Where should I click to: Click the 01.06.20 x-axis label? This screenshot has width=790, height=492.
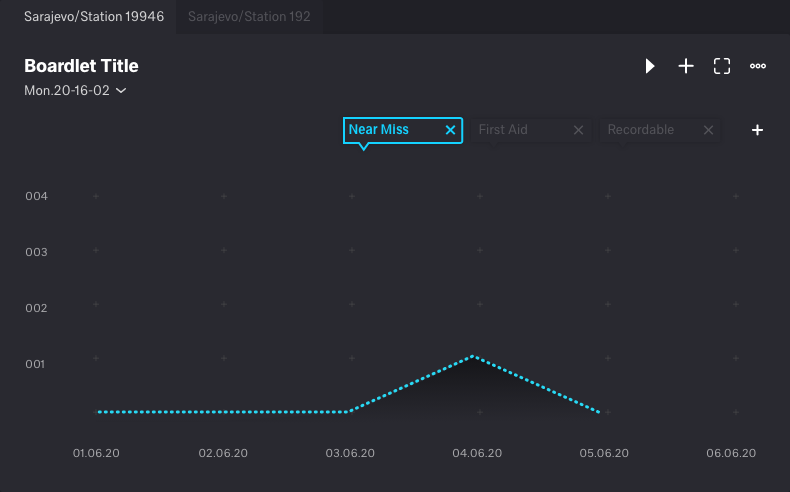click(x=96, y=453)
